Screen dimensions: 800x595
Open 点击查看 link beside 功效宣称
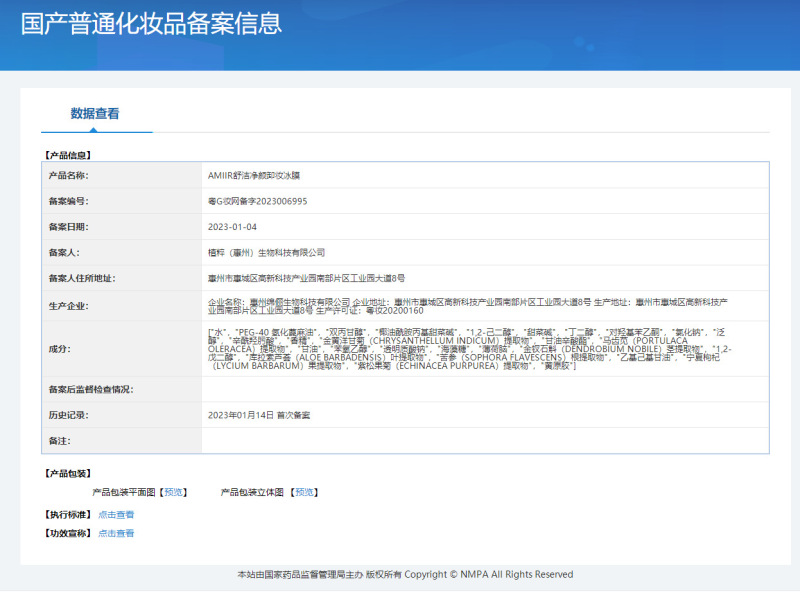pos(116,533)
